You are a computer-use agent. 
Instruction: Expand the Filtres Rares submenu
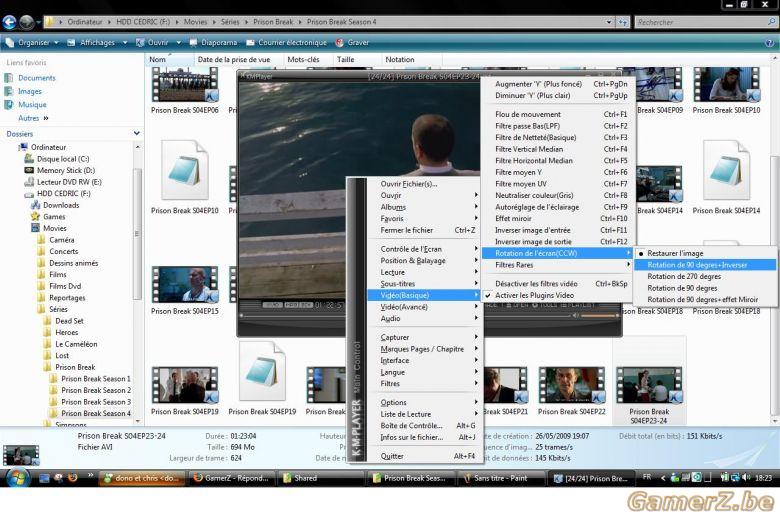pos(558,265)
